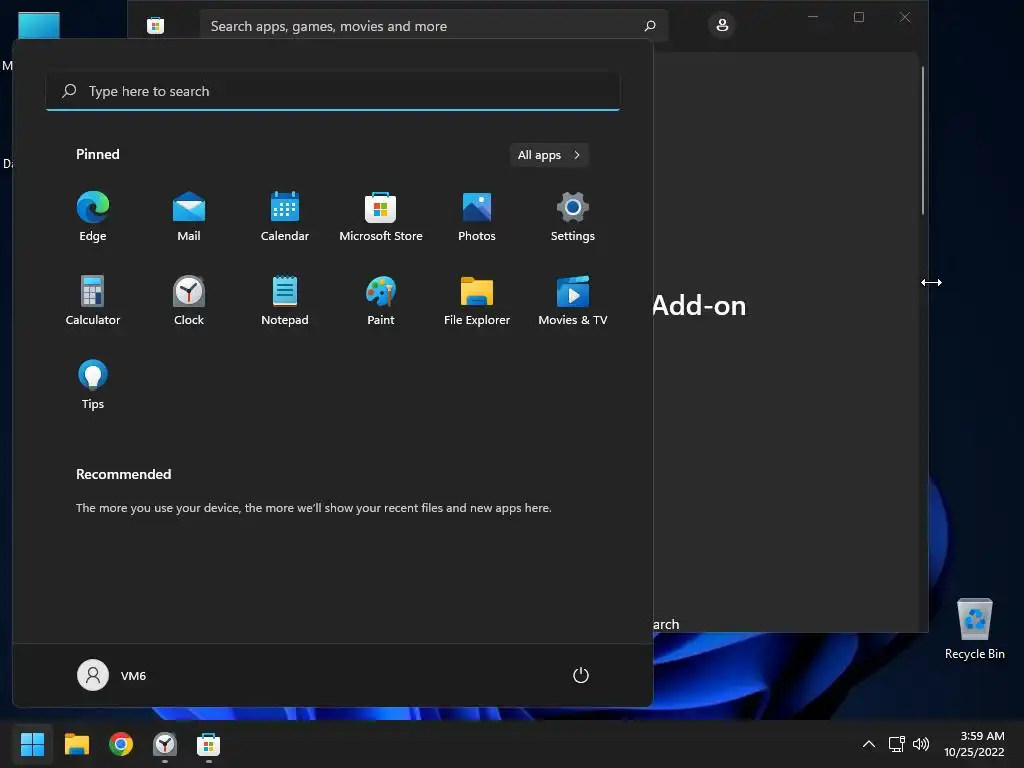The image size is (1024, 768).
Task: Click the Microsoft Store logo in title bar
Action: pyautogui.click(x=155, y=26)
